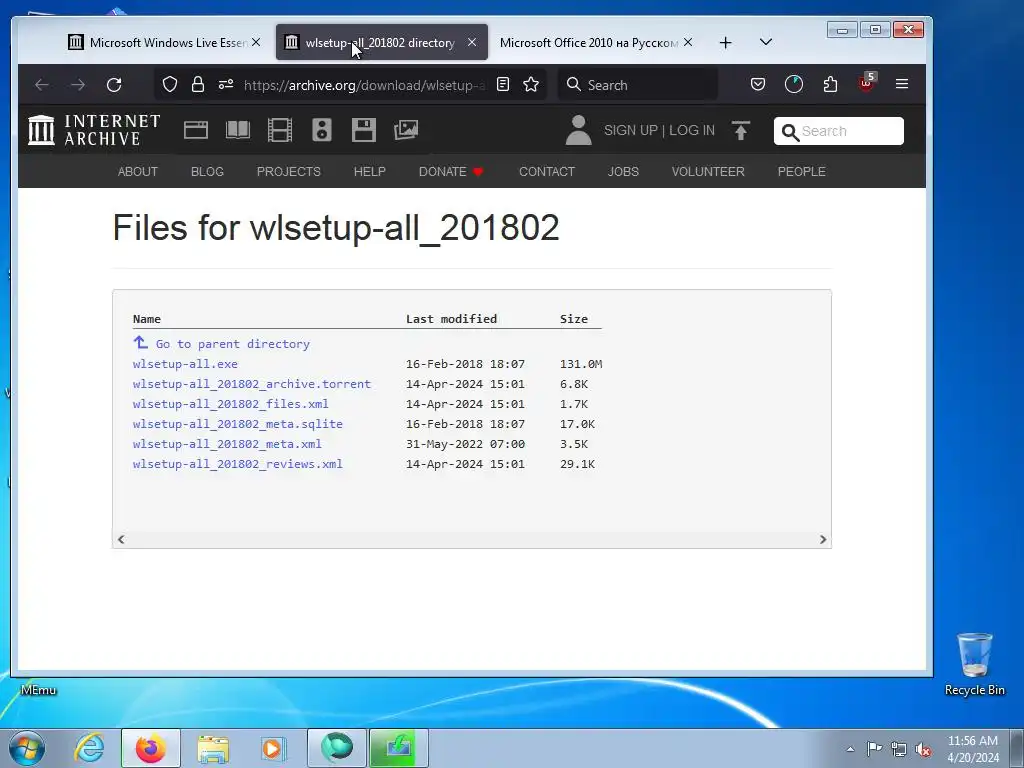
Task: Show hidden system tray icons
Action: pos(850,749)
